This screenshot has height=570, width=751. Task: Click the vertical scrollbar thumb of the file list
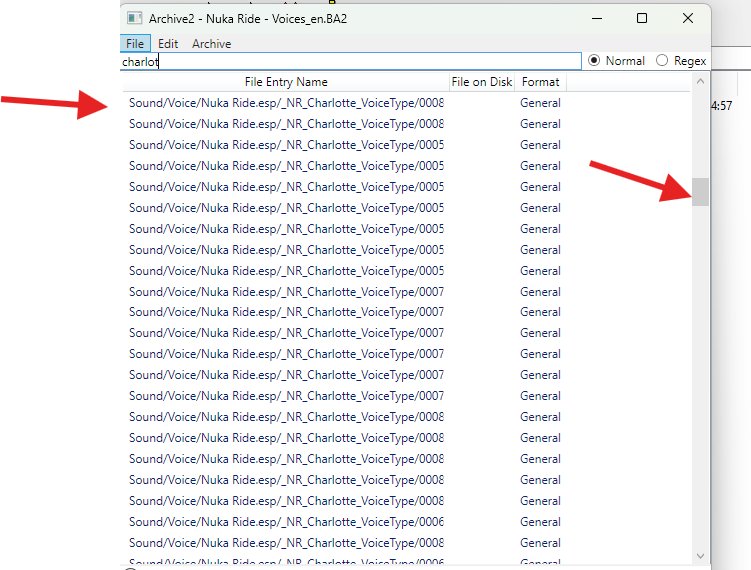click(700, 192)
